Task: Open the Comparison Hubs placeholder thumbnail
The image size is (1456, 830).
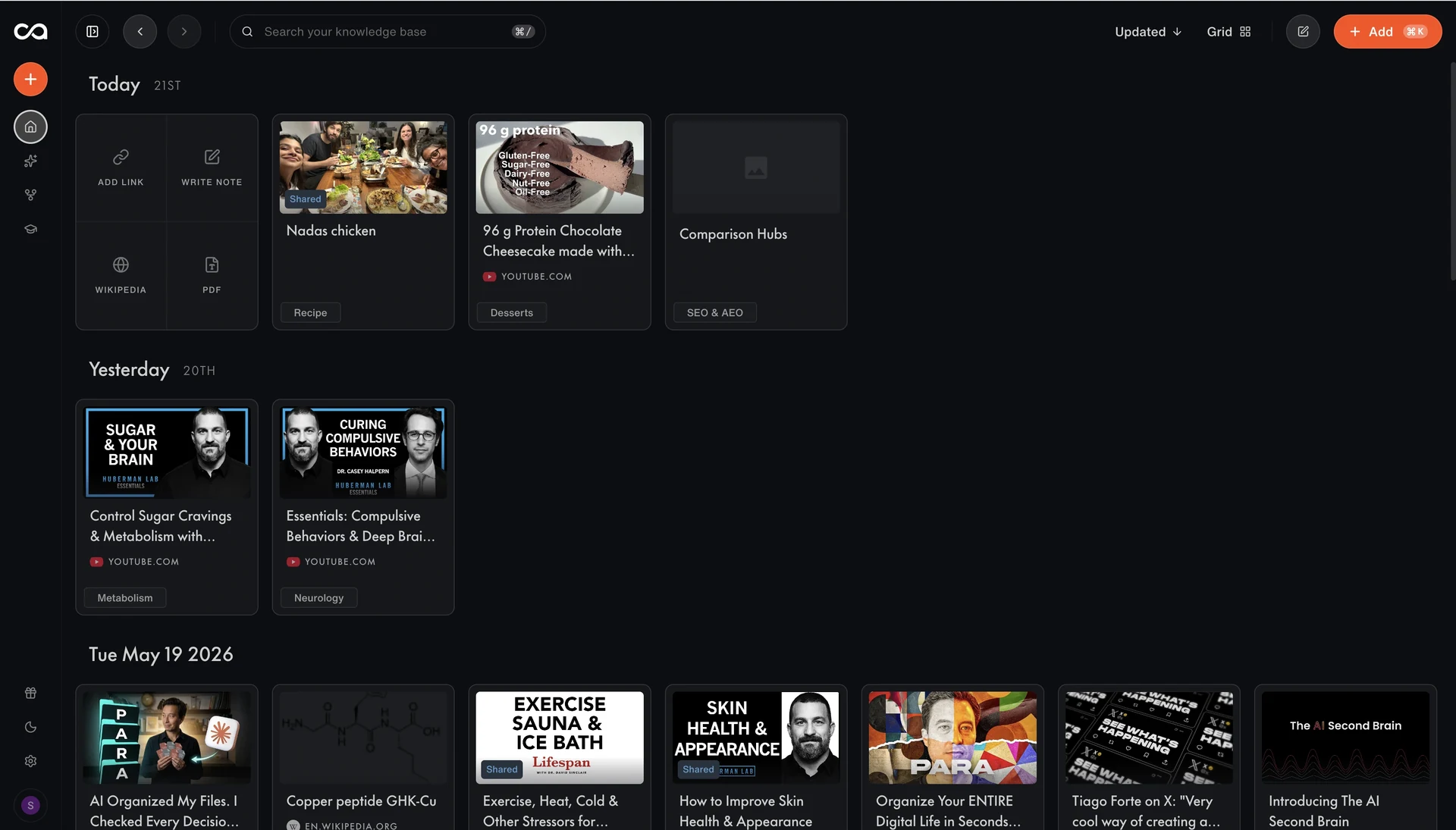Action: tap(756, 168)
